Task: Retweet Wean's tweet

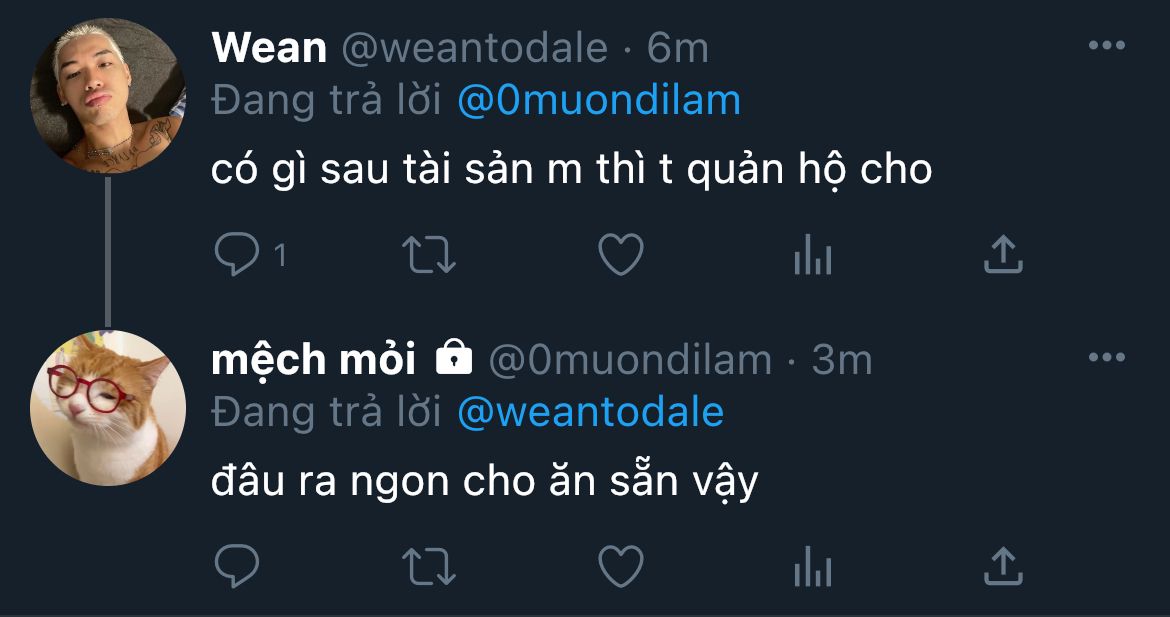Action: click(428, 254)
